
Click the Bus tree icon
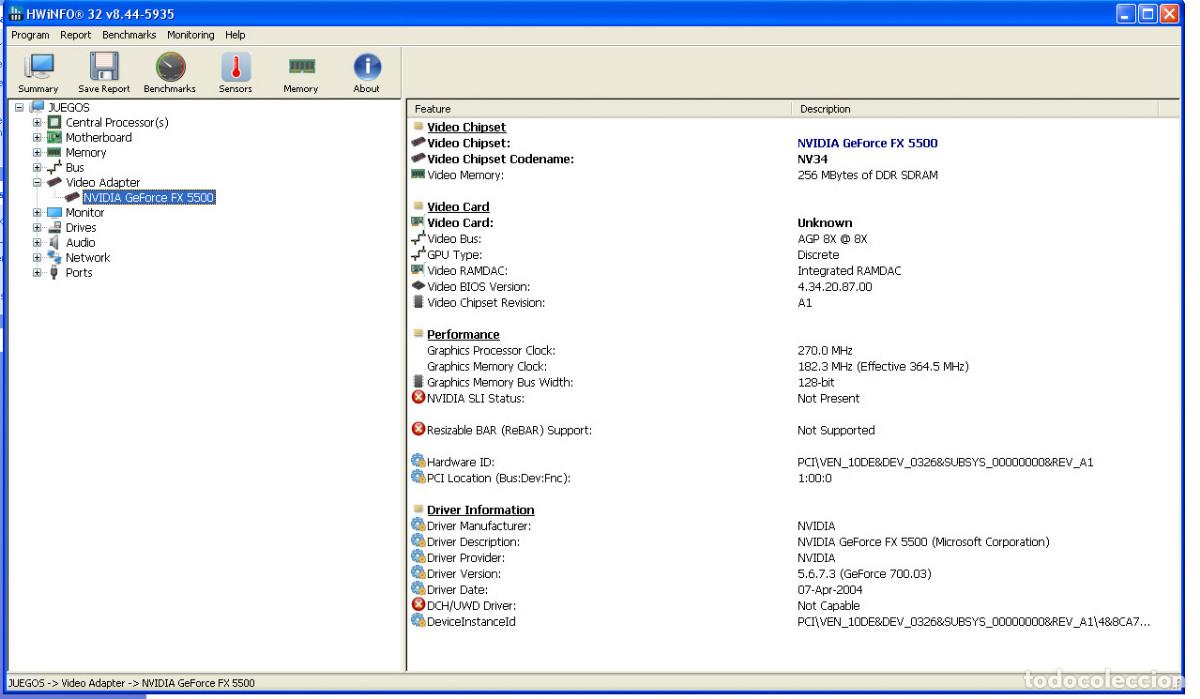55,167
